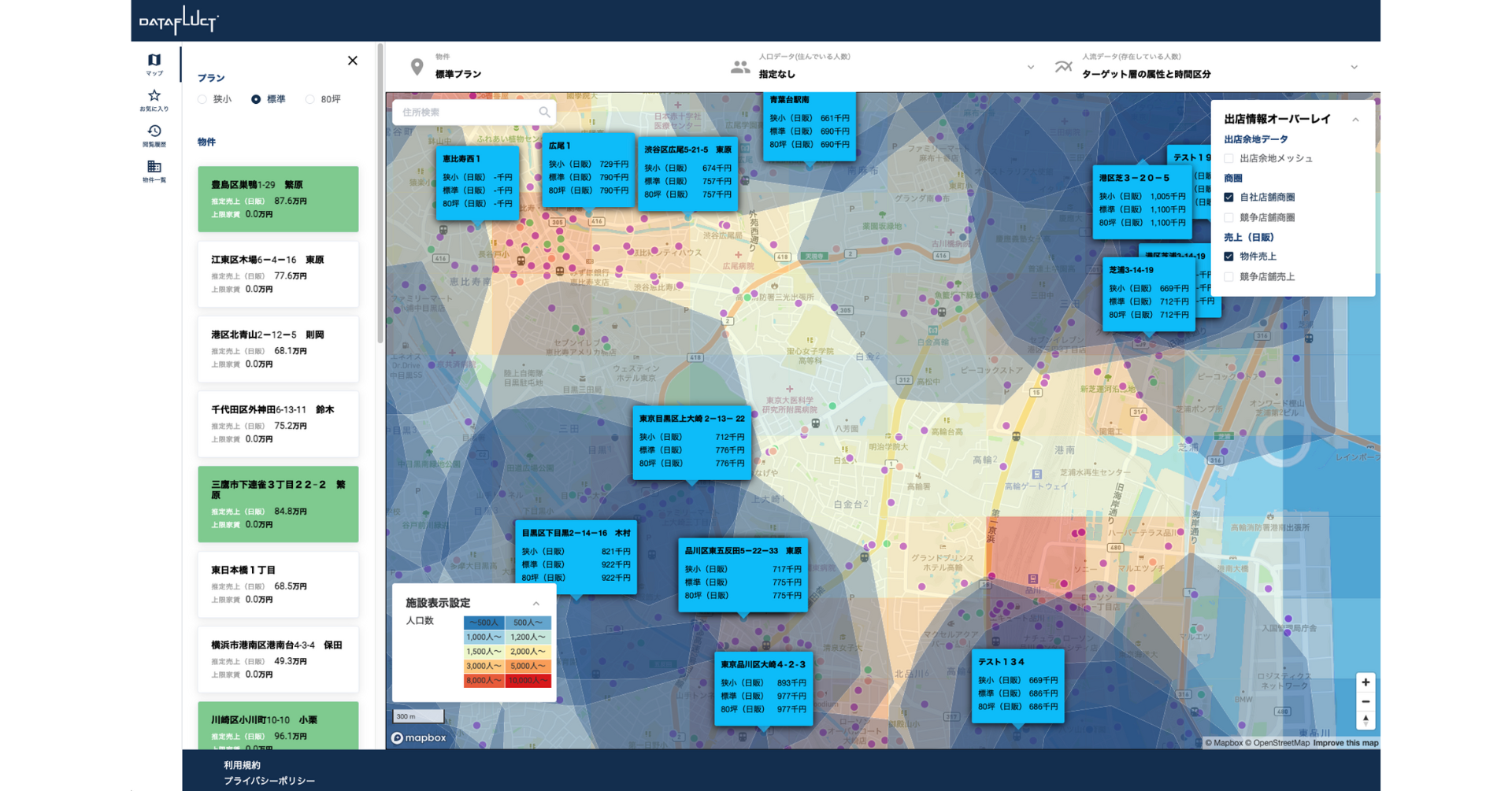The height and width of the screenshot is (791, 1512).
Task: Click the 青葉台駅南 map popup
Action: tap(810, 126)
